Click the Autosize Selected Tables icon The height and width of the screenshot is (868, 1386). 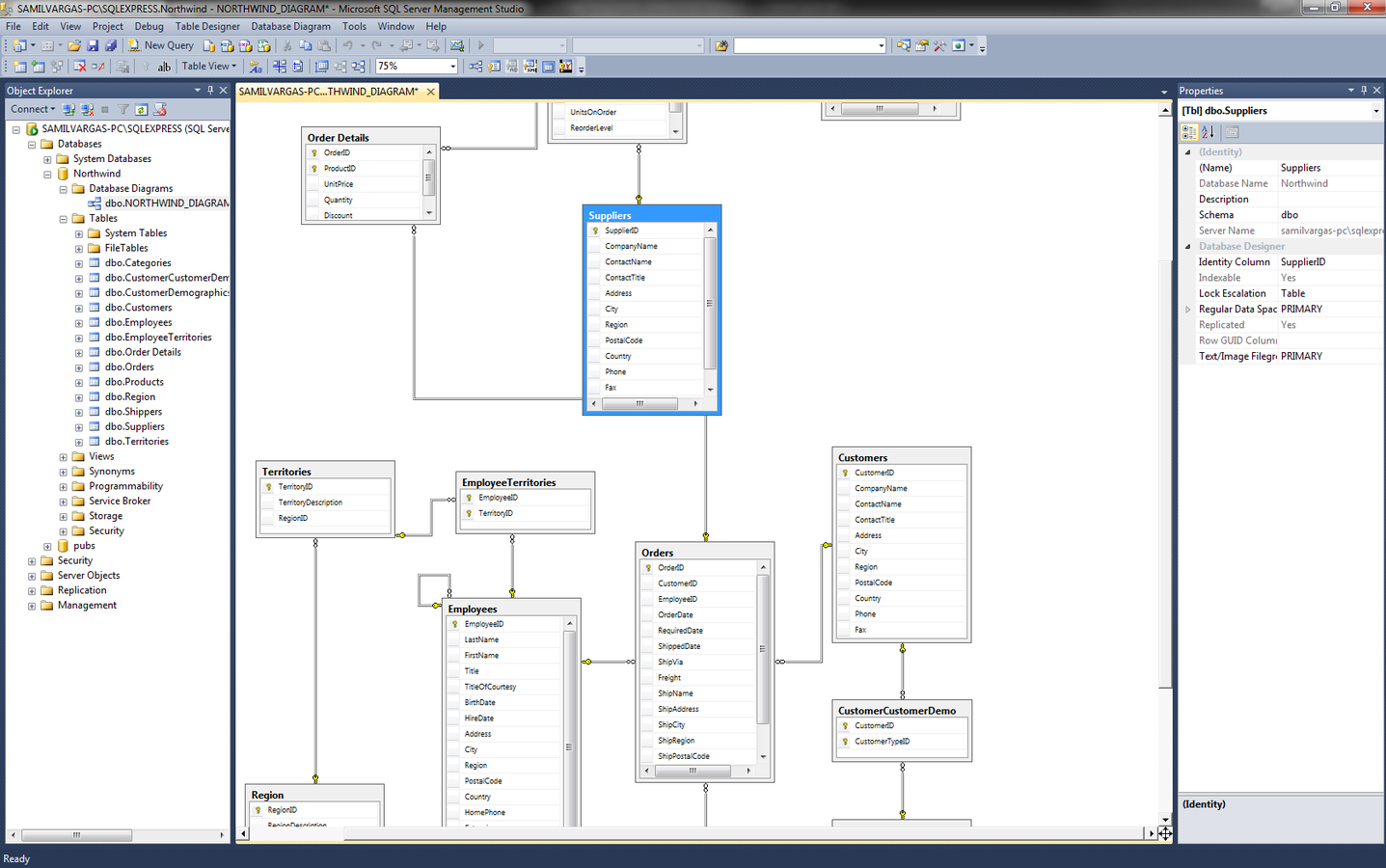[x=321, y=67]
